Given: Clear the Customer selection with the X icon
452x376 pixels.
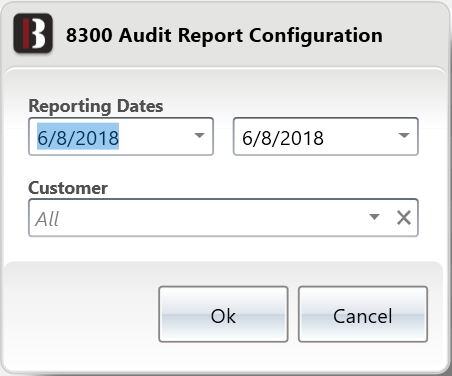Looking at the screenshot, I should tap(404, 218).
